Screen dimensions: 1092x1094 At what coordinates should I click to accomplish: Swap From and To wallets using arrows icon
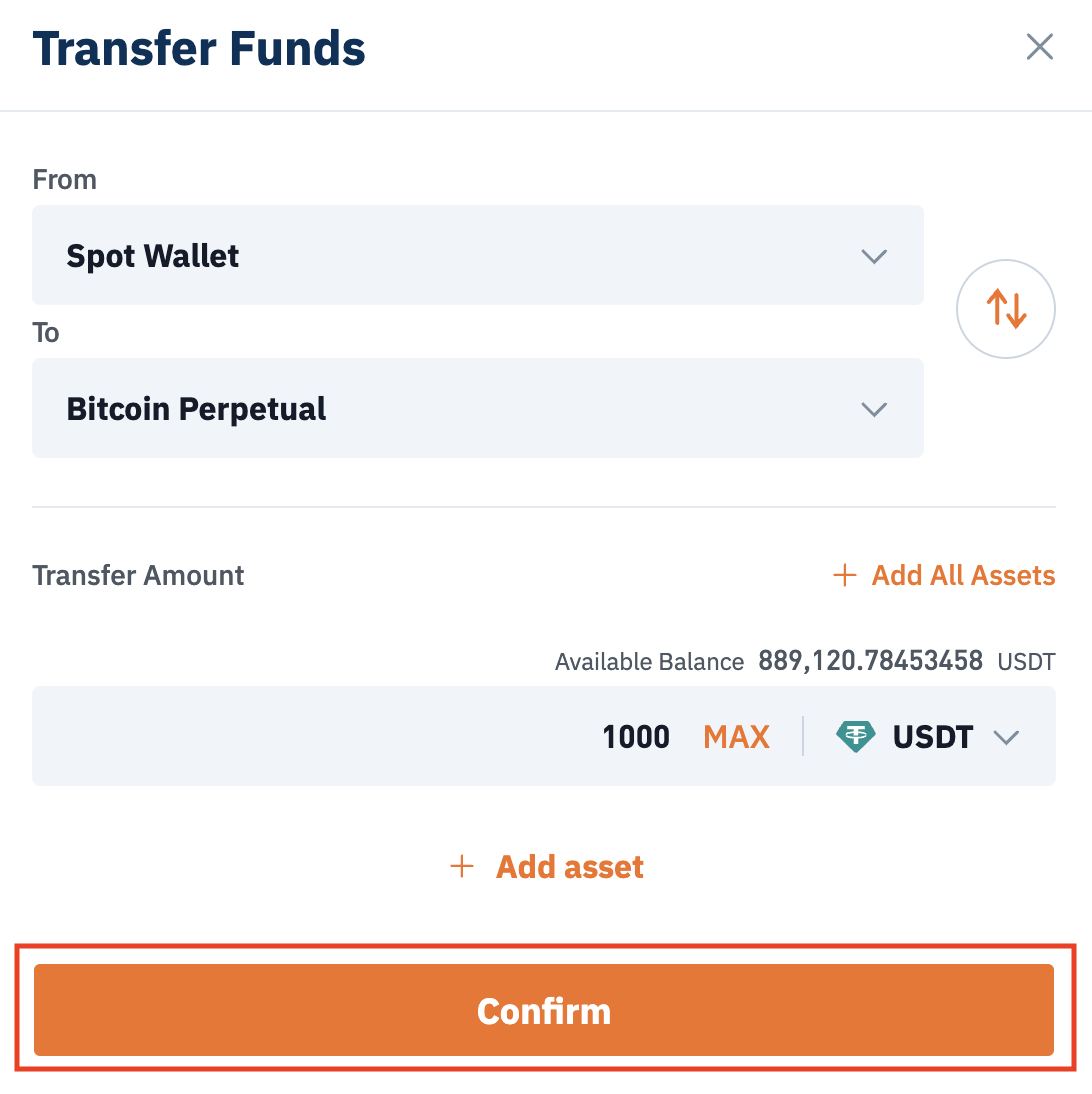coord(1005,309)
